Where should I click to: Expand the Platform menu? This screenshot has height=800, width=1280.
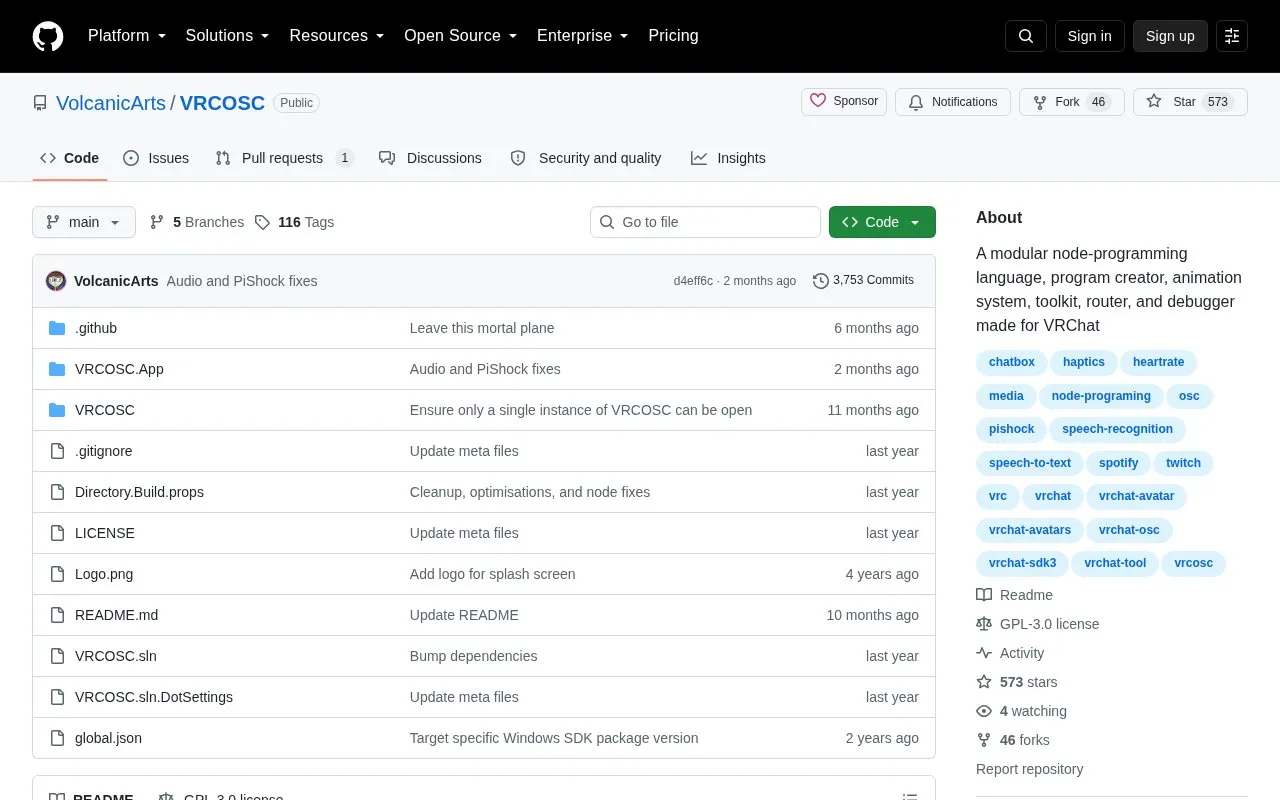tap(127, 36)
